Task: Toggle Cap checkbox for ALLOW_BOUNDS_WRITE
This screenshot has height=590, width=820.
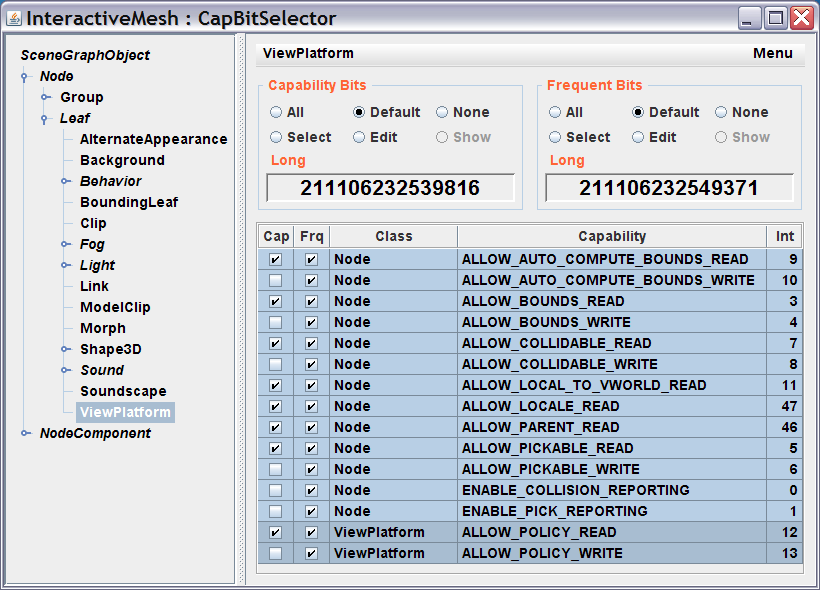Action: [275, 322]
